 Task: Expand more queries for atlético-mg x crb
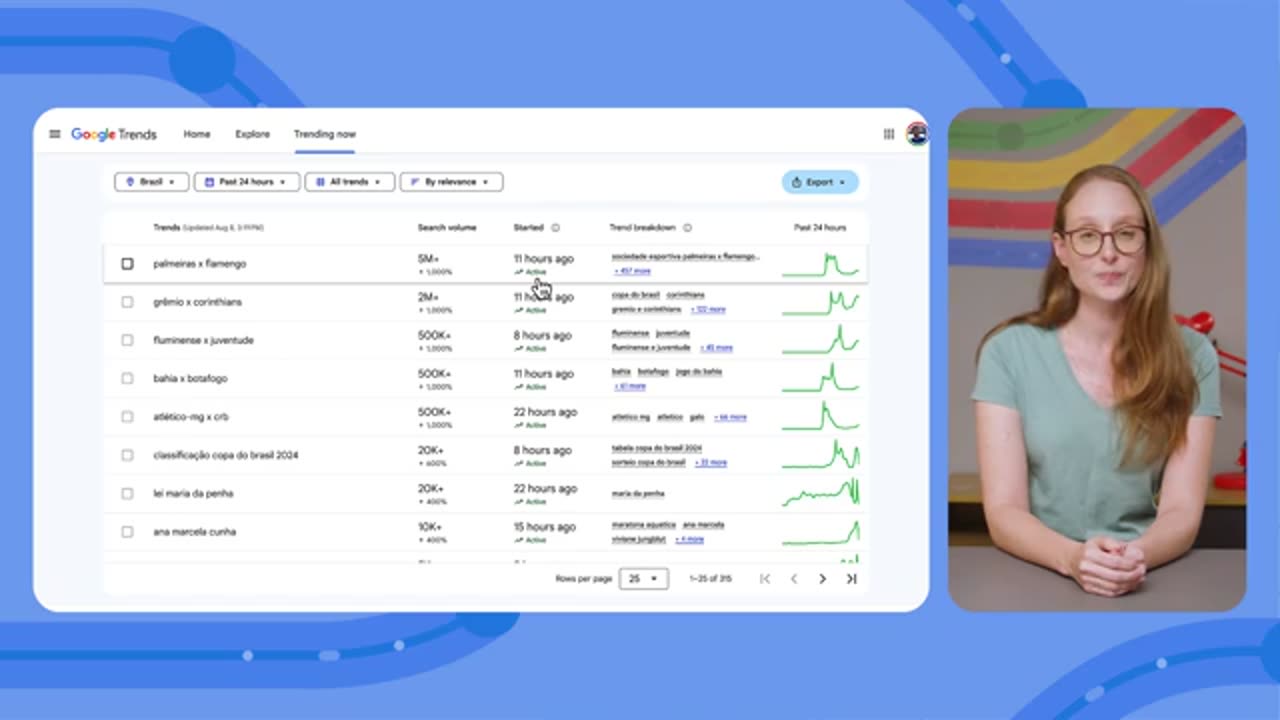pos(730,417)
